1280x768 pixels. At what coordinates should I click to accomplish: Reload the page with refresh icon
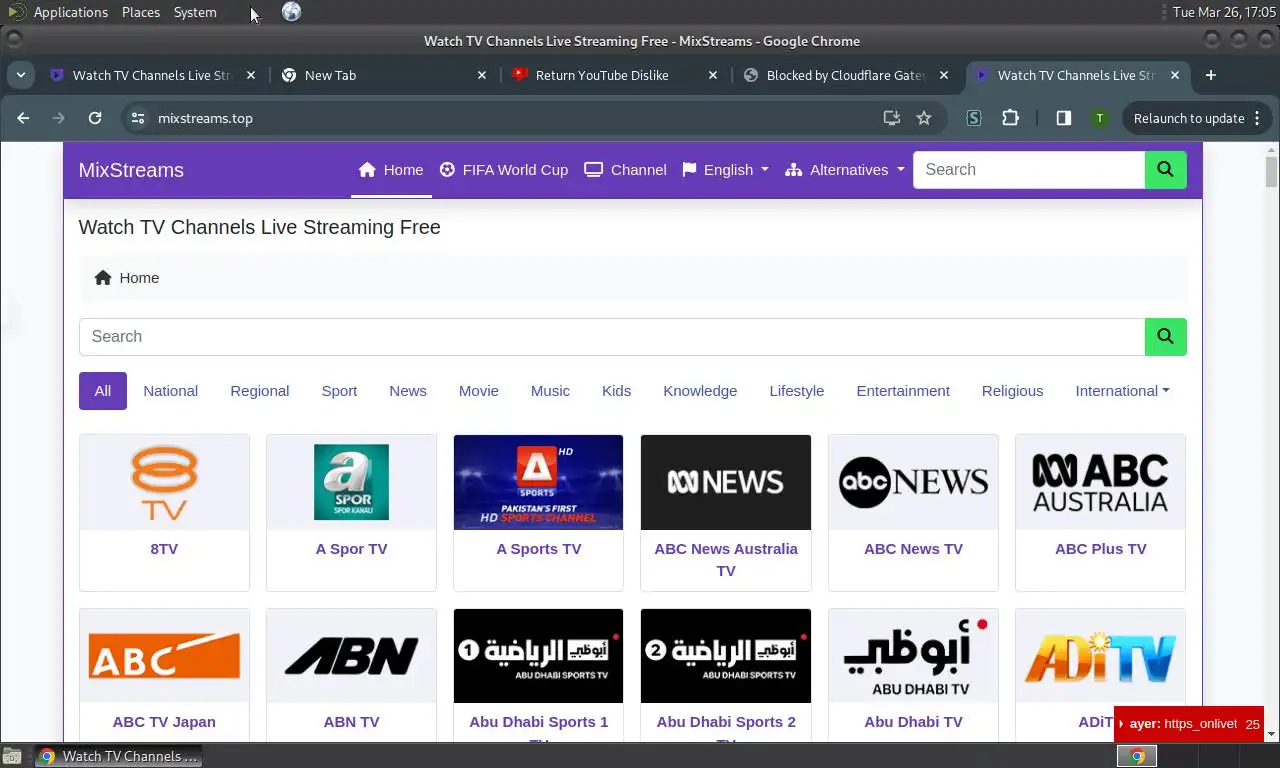point(95,118)
